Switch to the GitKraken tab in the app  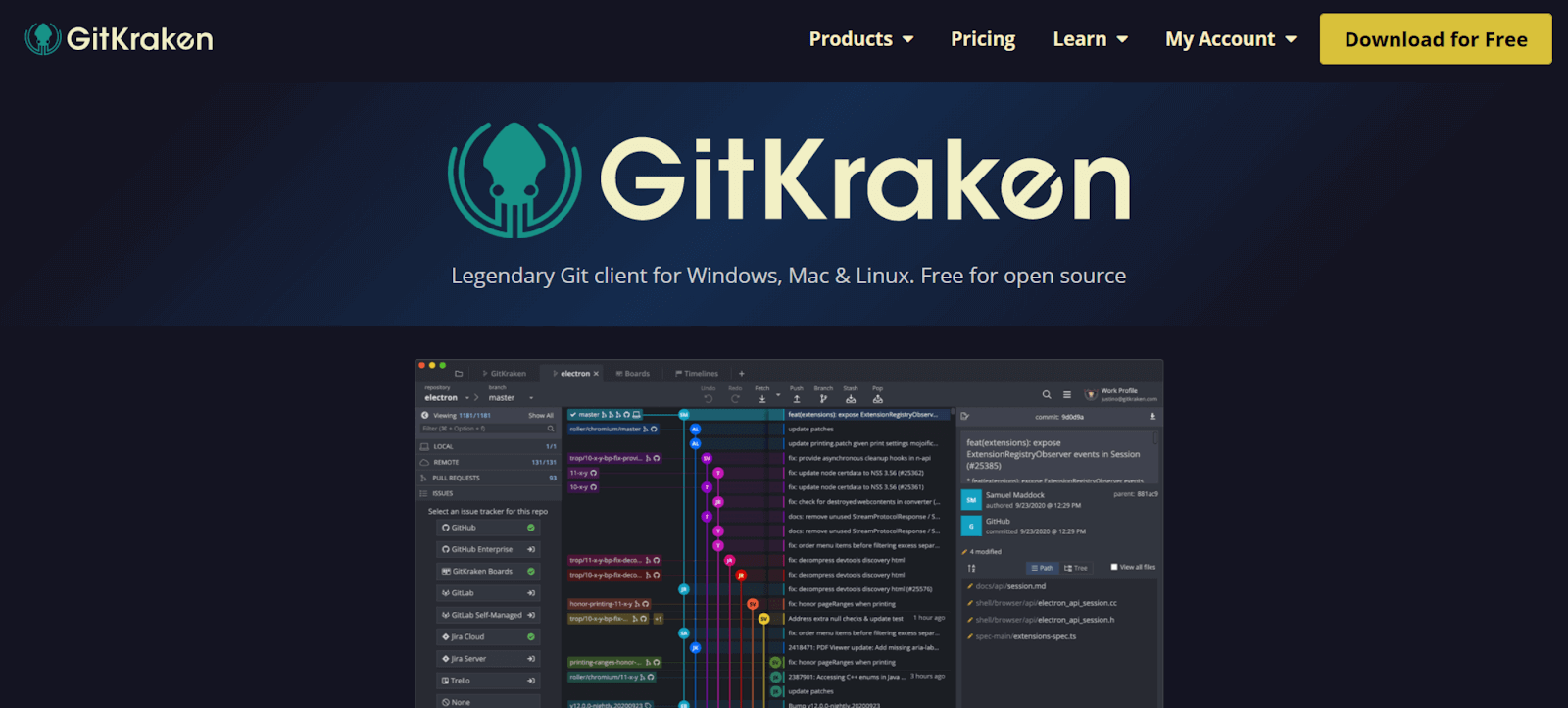[x=505, y=374]
